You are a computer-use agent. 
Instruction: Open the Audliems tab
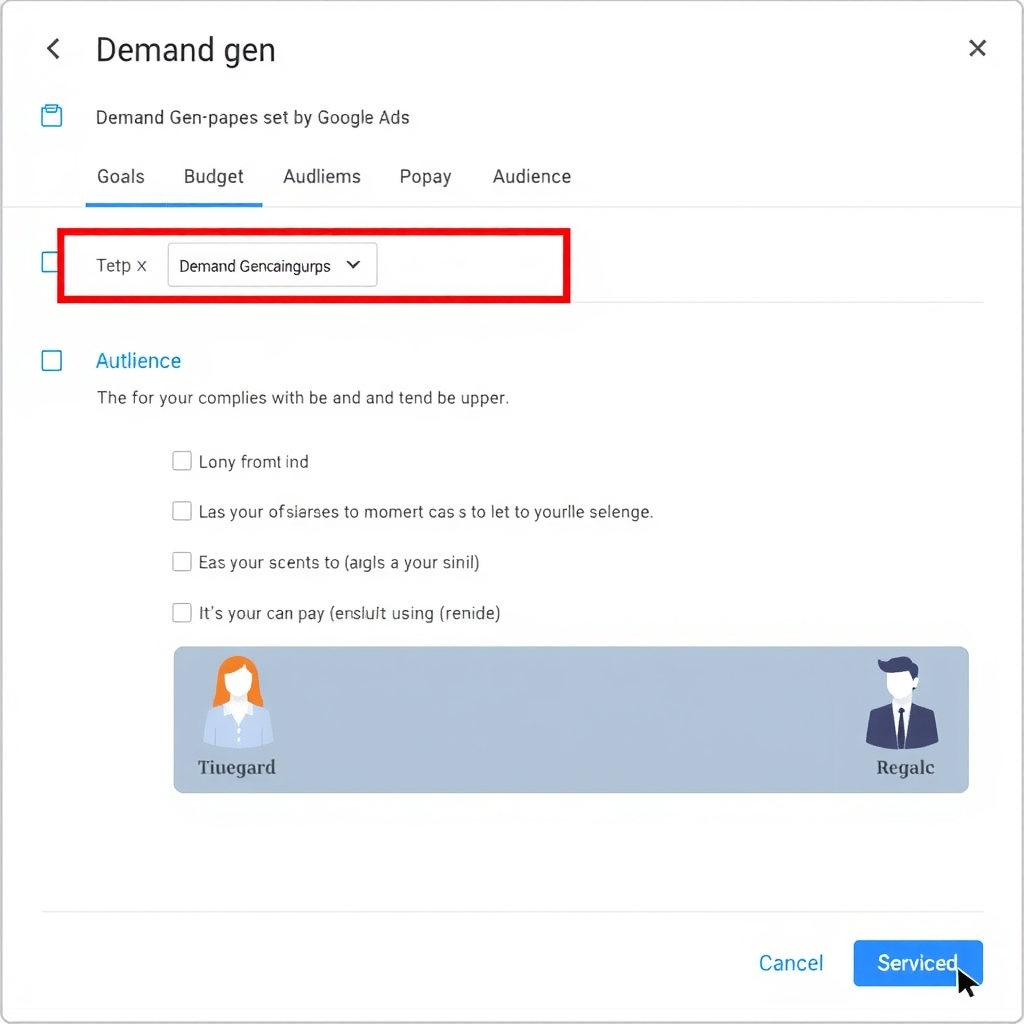(x=322, y=176)
